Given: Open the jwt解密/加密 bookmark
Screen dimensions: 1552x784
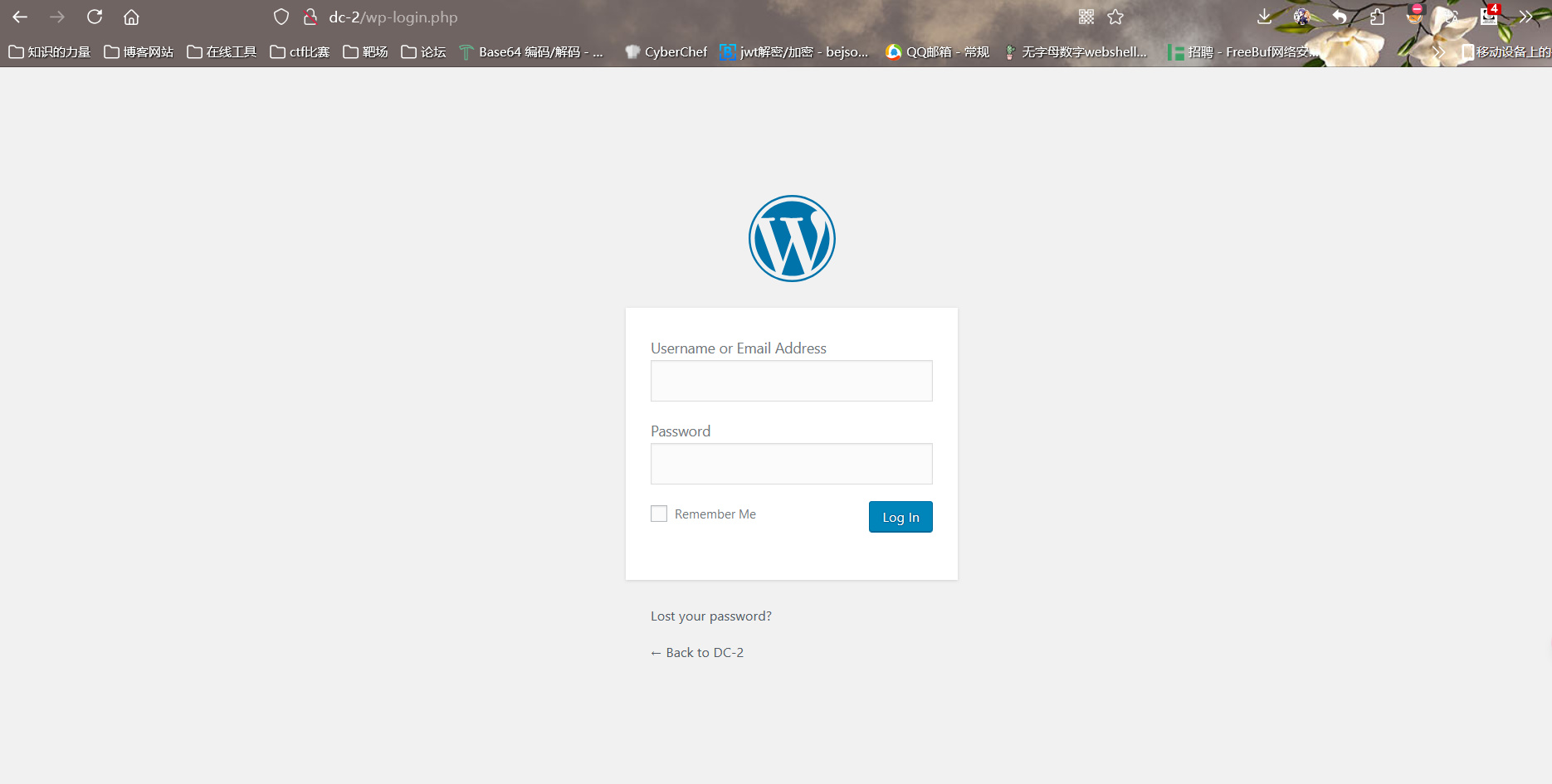Looking at the screenshot, I should 794,52.
